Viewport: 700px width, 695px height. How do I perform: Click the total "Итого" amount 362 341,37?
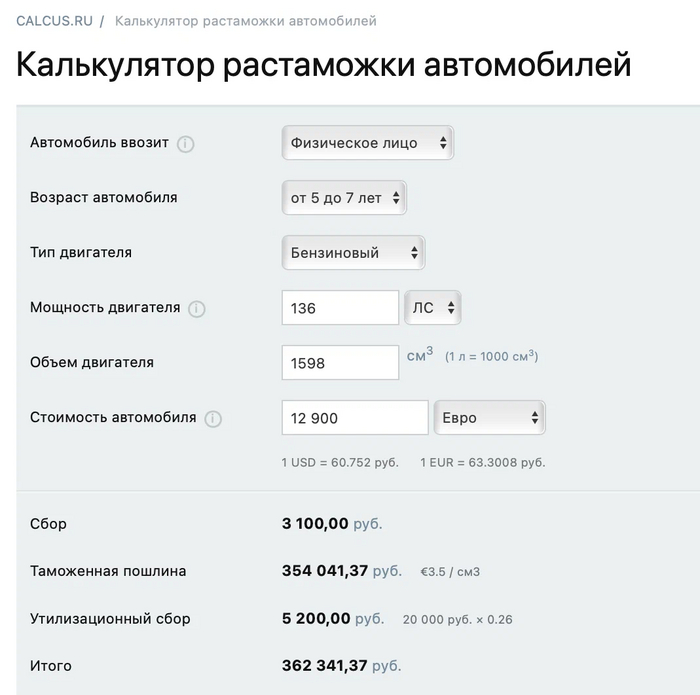pyautogui.click(x=326, y=666)
